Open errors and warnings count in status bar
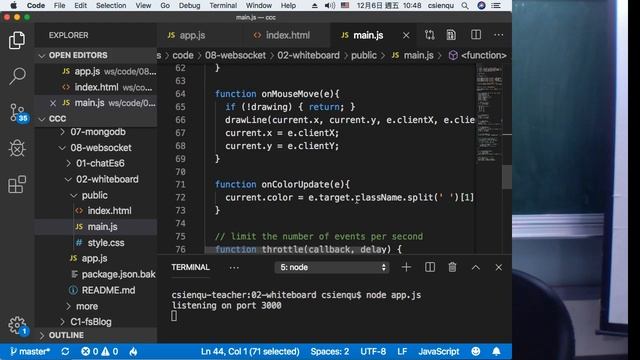 click(99, 351)
